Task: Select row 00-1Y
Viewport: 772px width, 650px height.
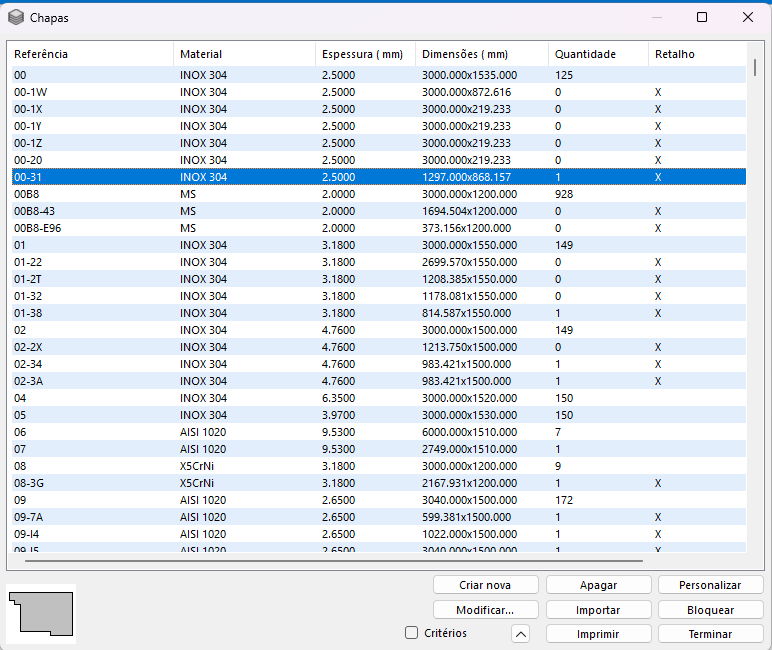Action: [379, 126]
